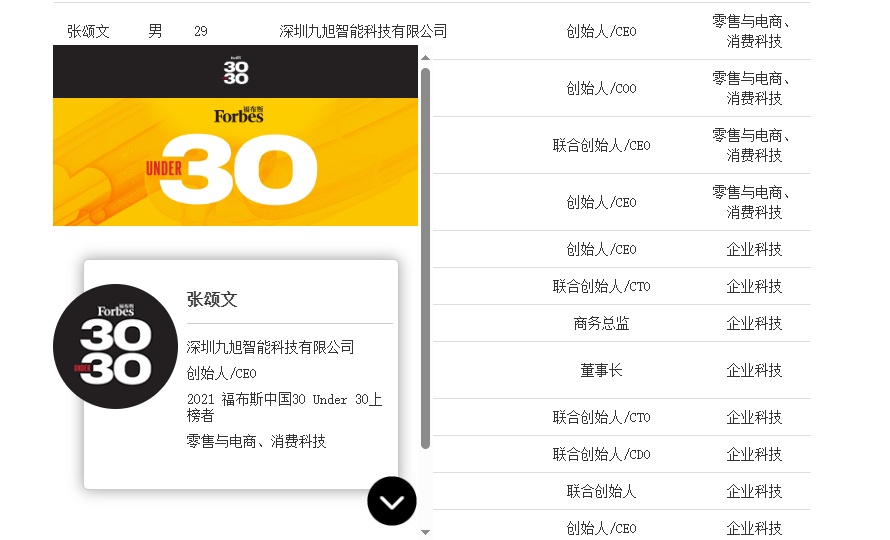Click the red UNDER label on banner
Screen dimensions: 890x540
pyautogui.click(x=163, y=168)
